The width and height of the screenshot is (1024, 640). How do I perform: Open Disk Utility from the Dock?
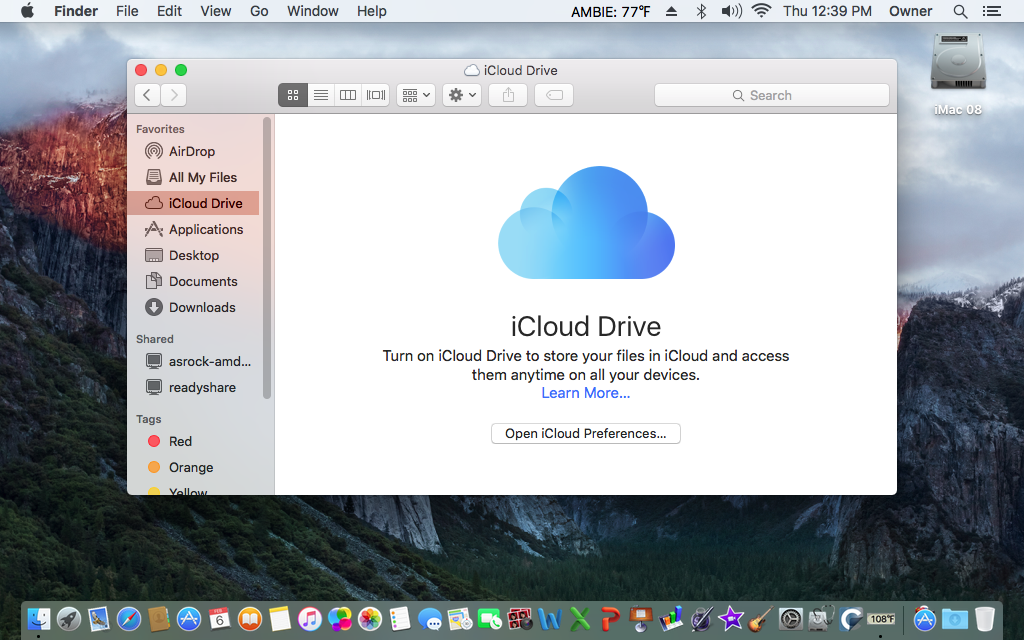pyautogui.click(x=821, y=618)
